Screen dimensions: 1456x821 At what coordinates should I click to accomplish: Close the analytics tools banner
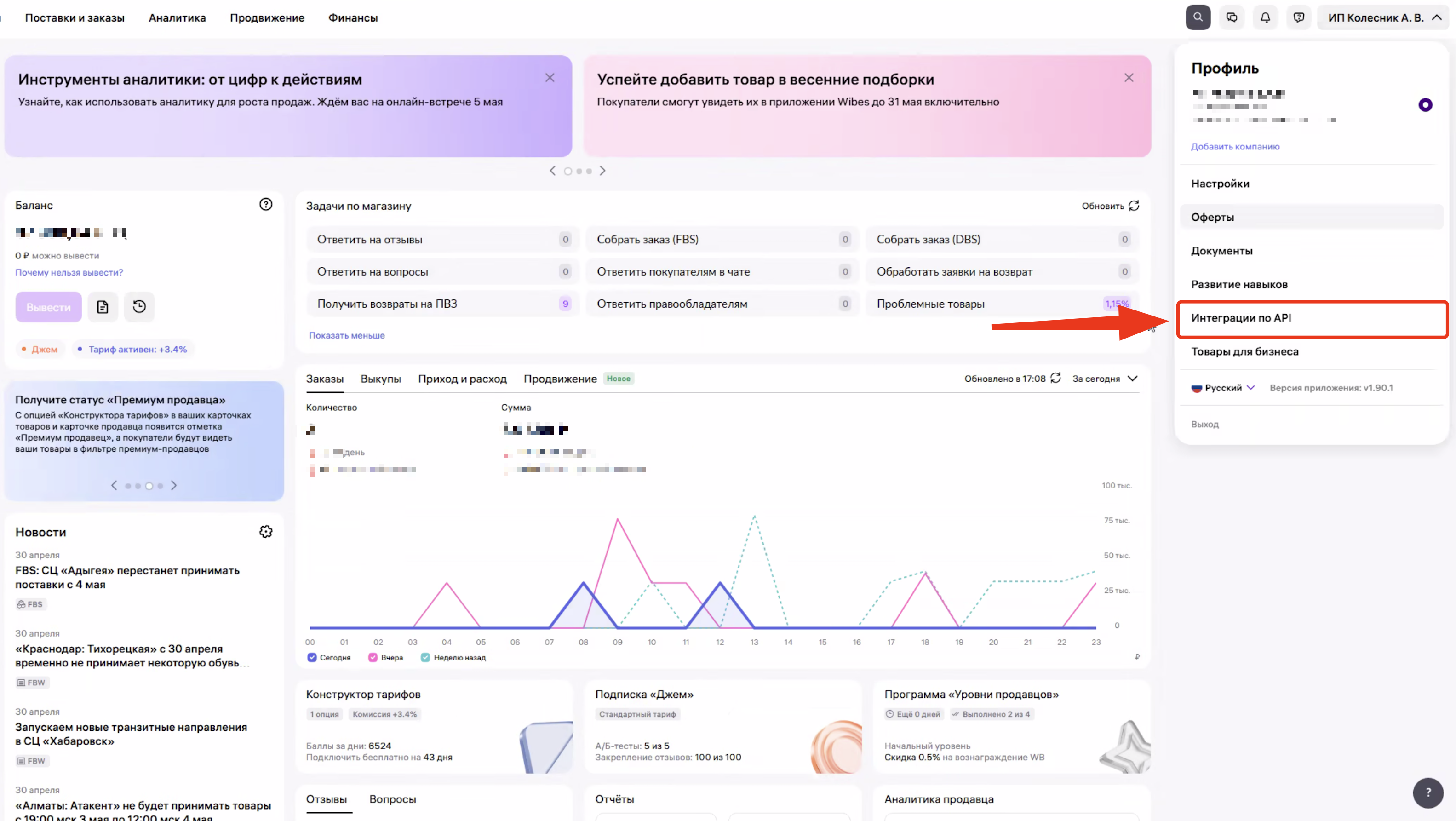pos(550,78)
